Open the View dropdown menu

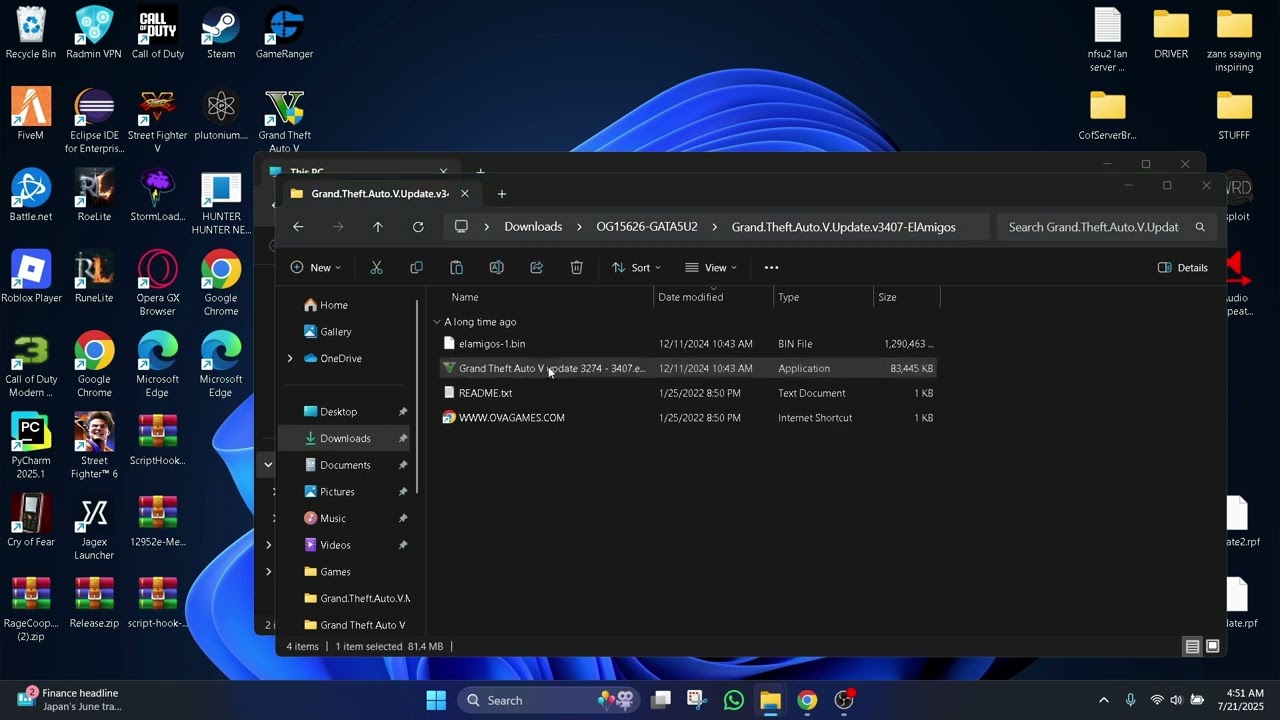point(711,268)
